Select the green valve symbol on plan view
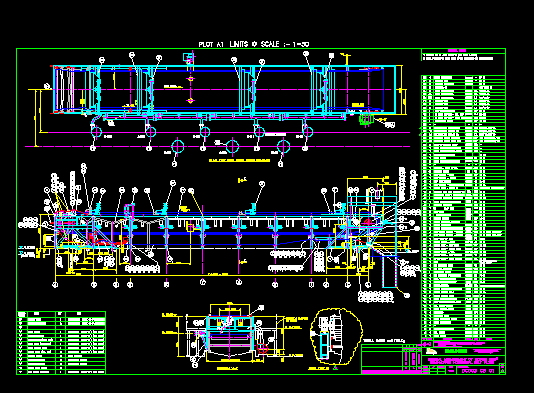 point(366,119)
